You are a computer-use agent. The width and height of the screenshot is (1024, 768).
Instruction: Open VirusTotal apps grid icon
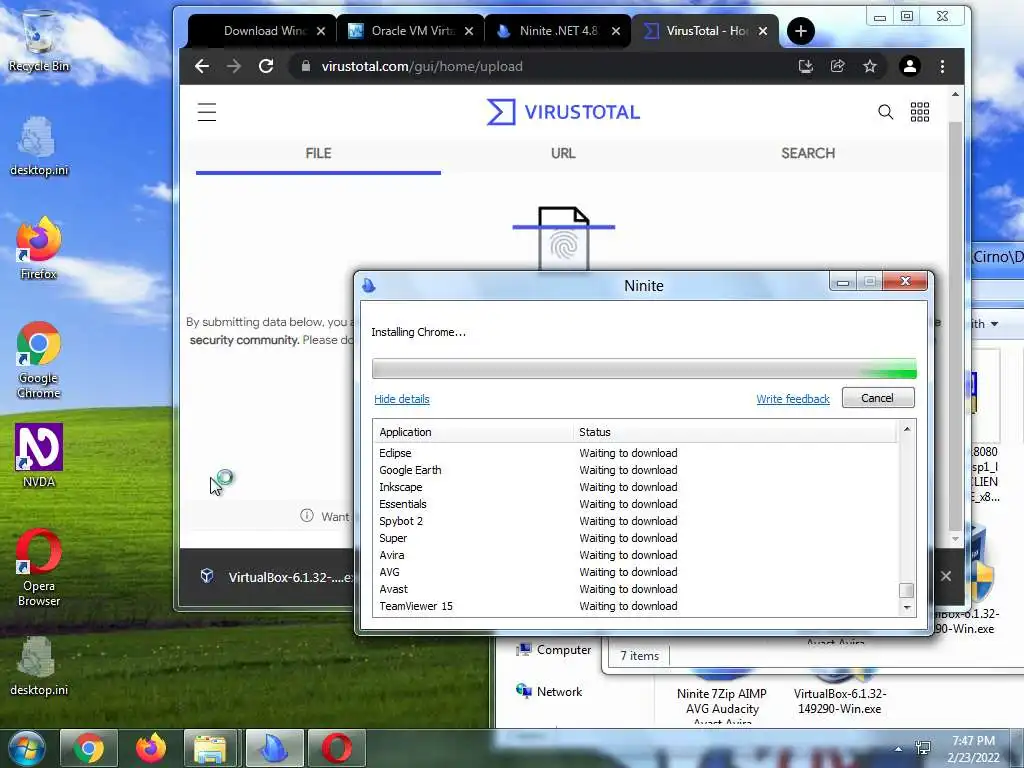[920, 112]
